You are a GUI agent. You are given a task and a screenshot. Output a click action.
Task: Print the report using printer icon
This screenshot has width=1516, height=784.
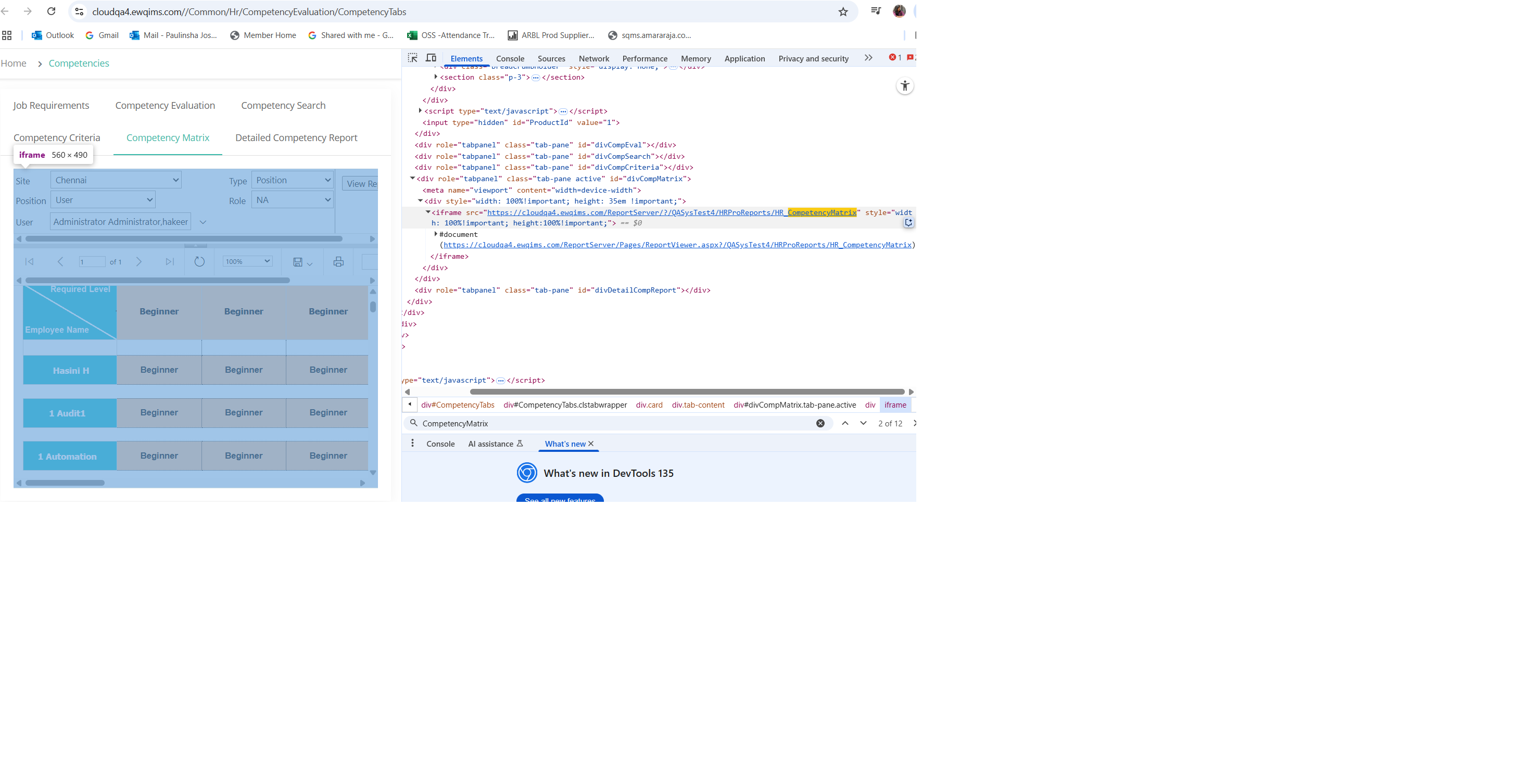pos(338,262)
